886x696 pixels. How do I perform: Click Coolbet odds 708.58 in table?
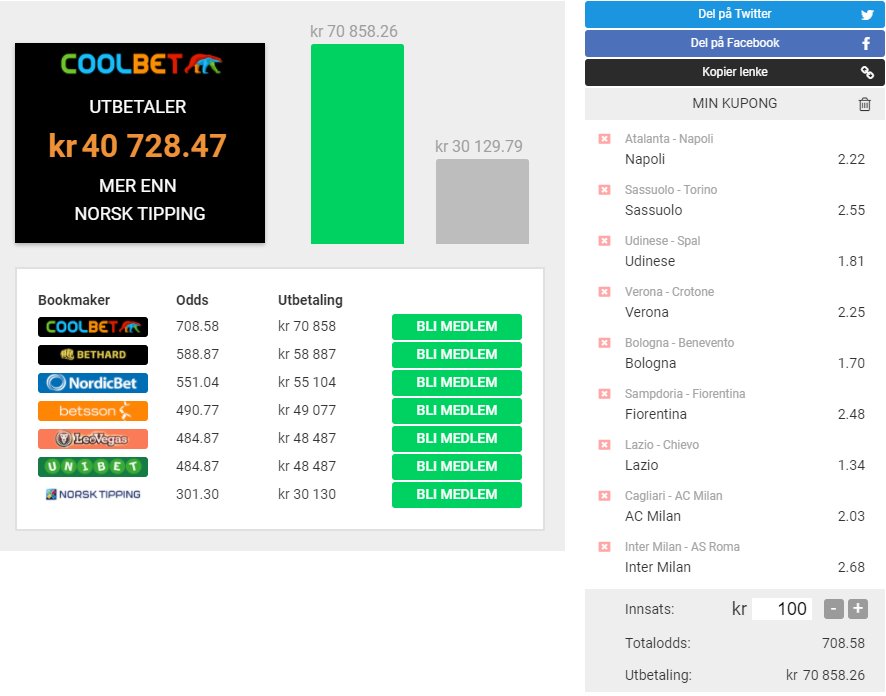click(197, 327)
